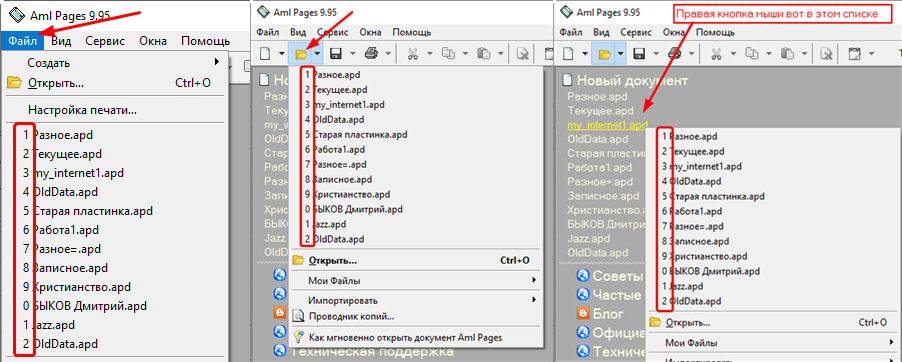Click Новый документ heading in right window
The width and height of the screenshot is (902, 362).
click(632, 80)
